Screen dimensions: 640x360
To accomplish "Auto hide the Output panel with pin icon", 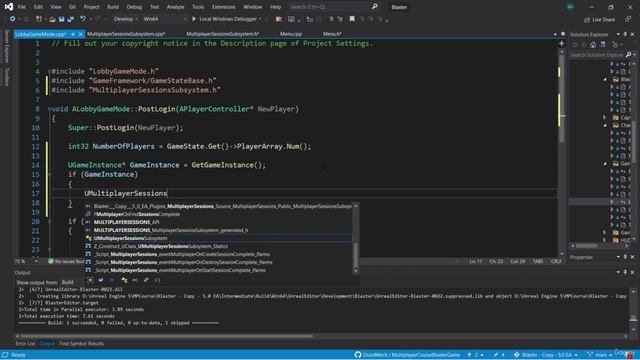I will coord(625,272).
